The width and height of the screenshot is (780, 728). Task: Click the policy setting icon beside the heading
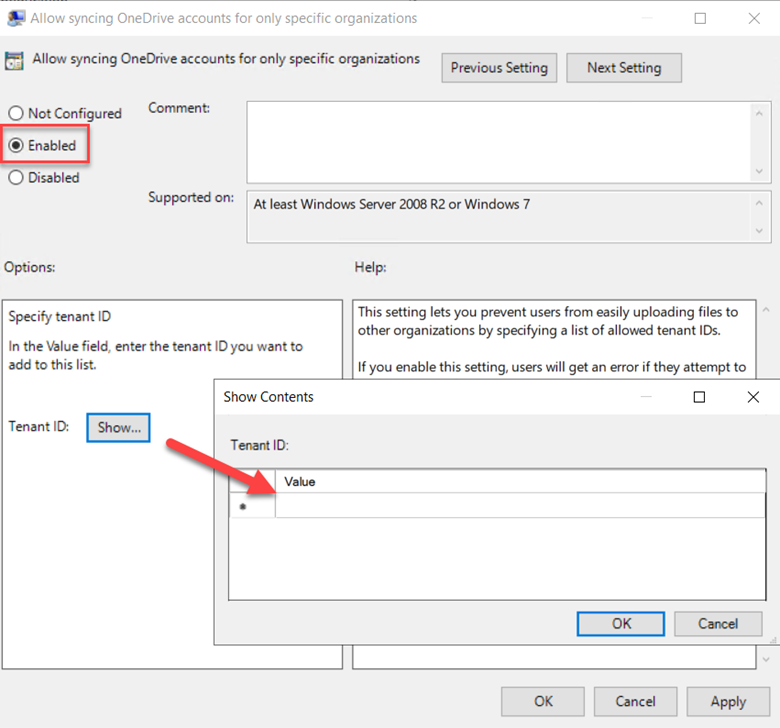coord(14,61)
